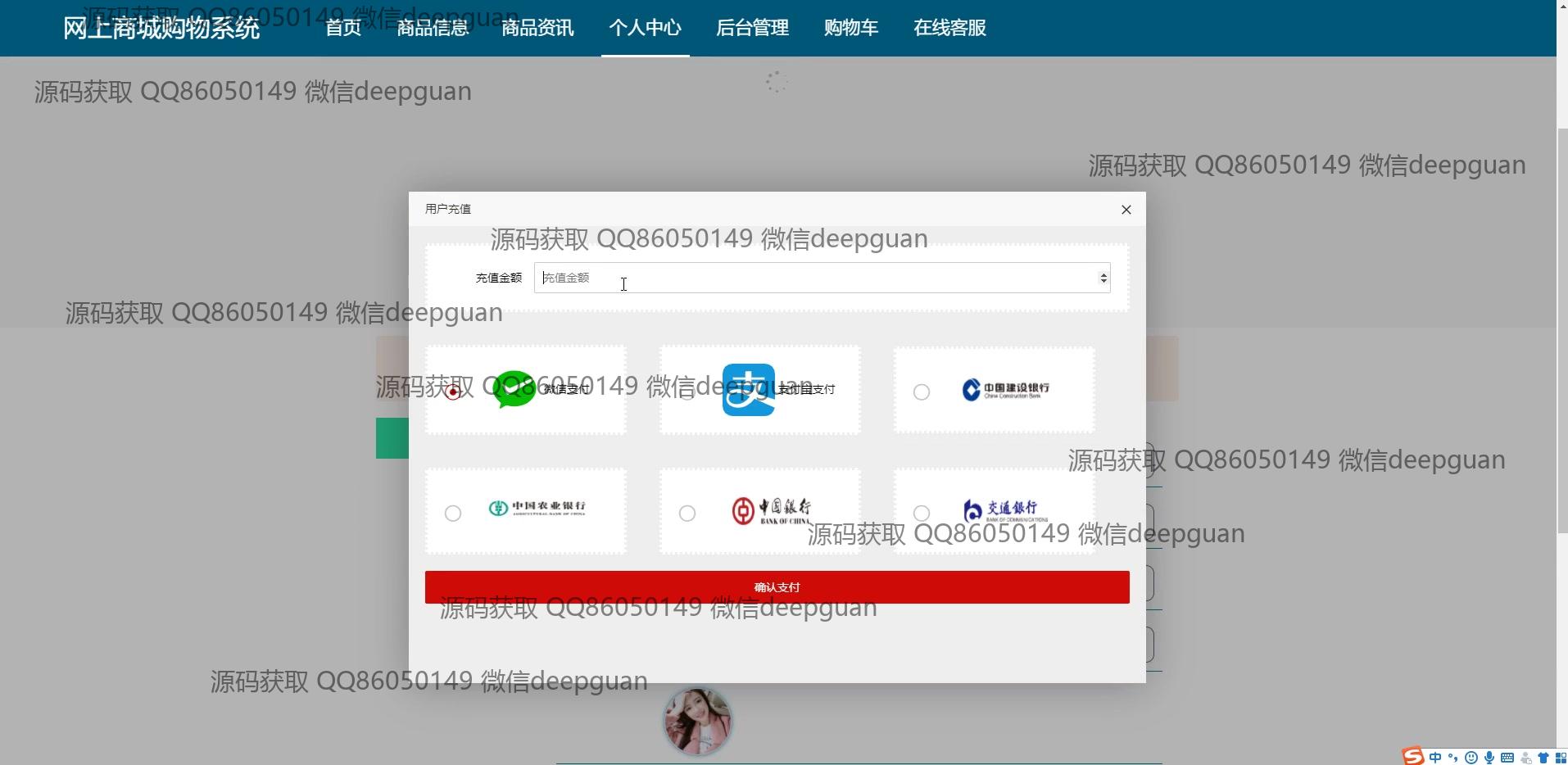The height and width of the screenshot is (765, 1568).
Task: Open the 购物车 nav item
Action: (850, 28)
